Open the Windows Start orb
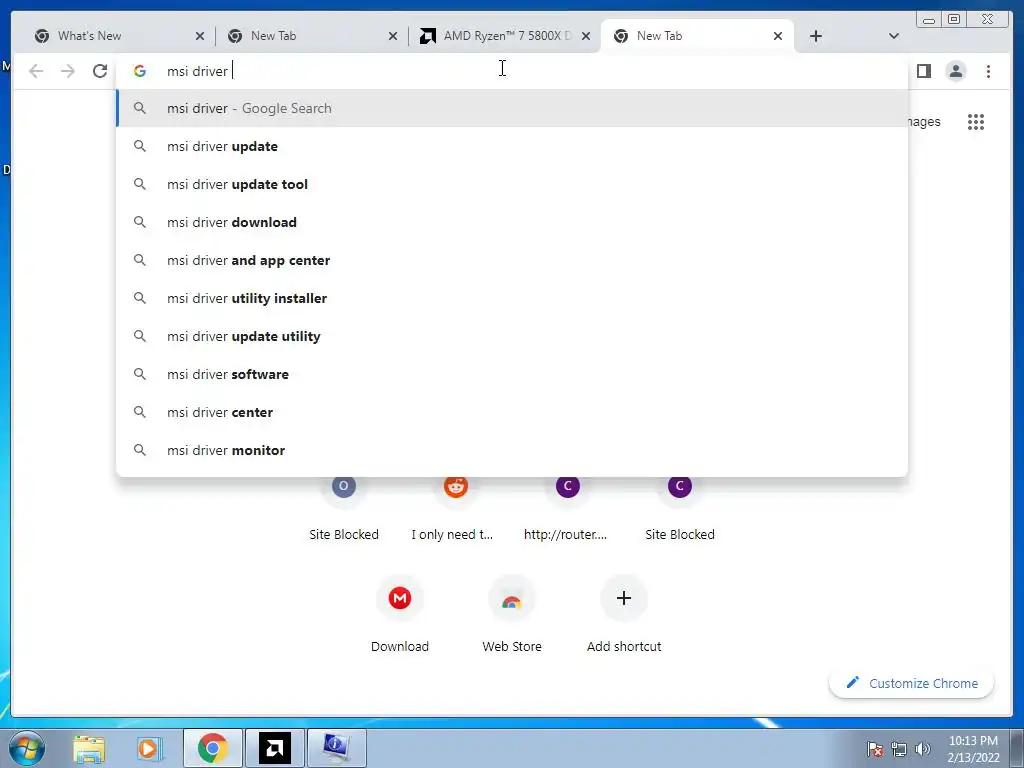The height and width of the screenshot is (768, 1024). (27, 748)
